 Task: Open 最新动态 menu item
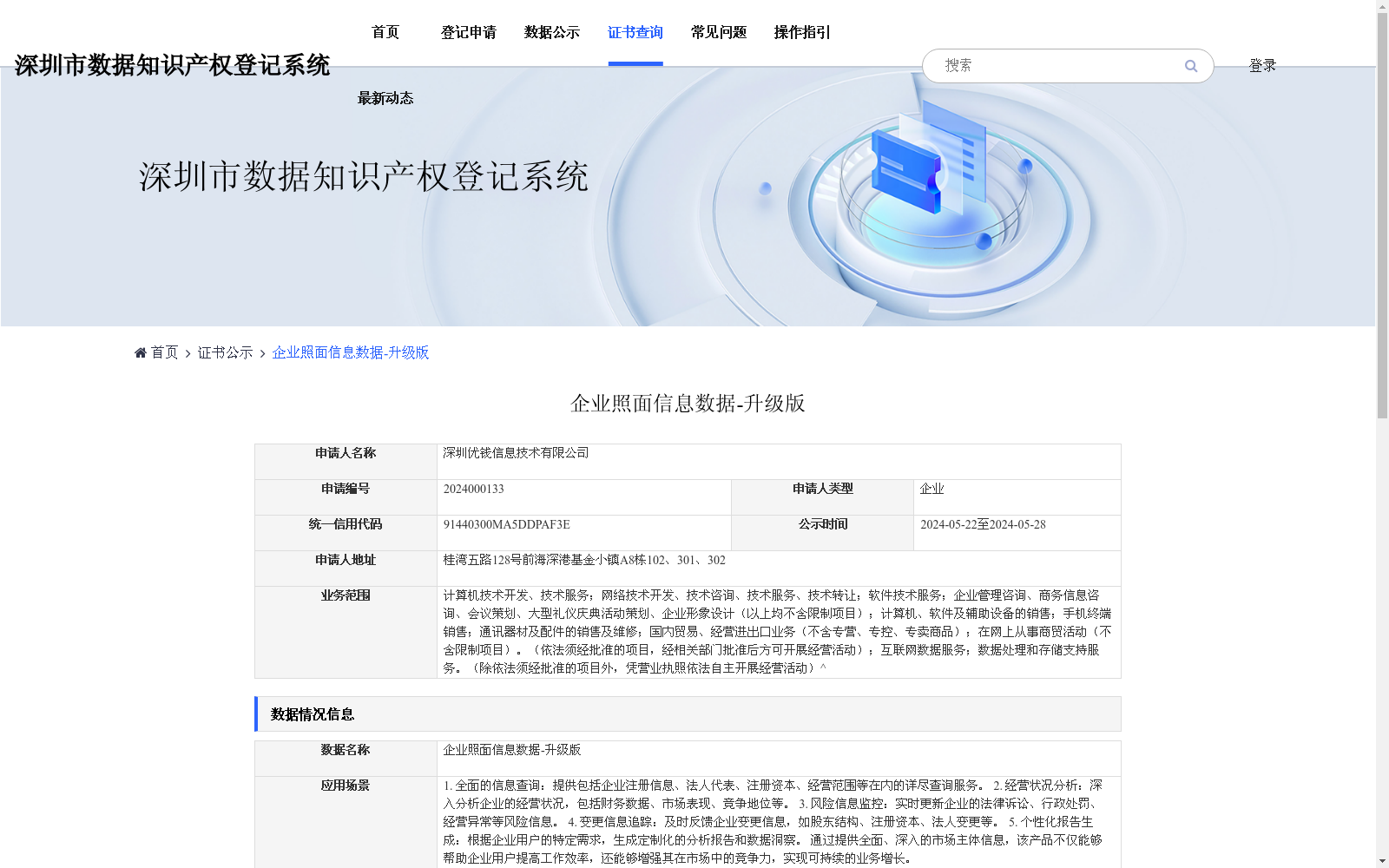point(385,98)
